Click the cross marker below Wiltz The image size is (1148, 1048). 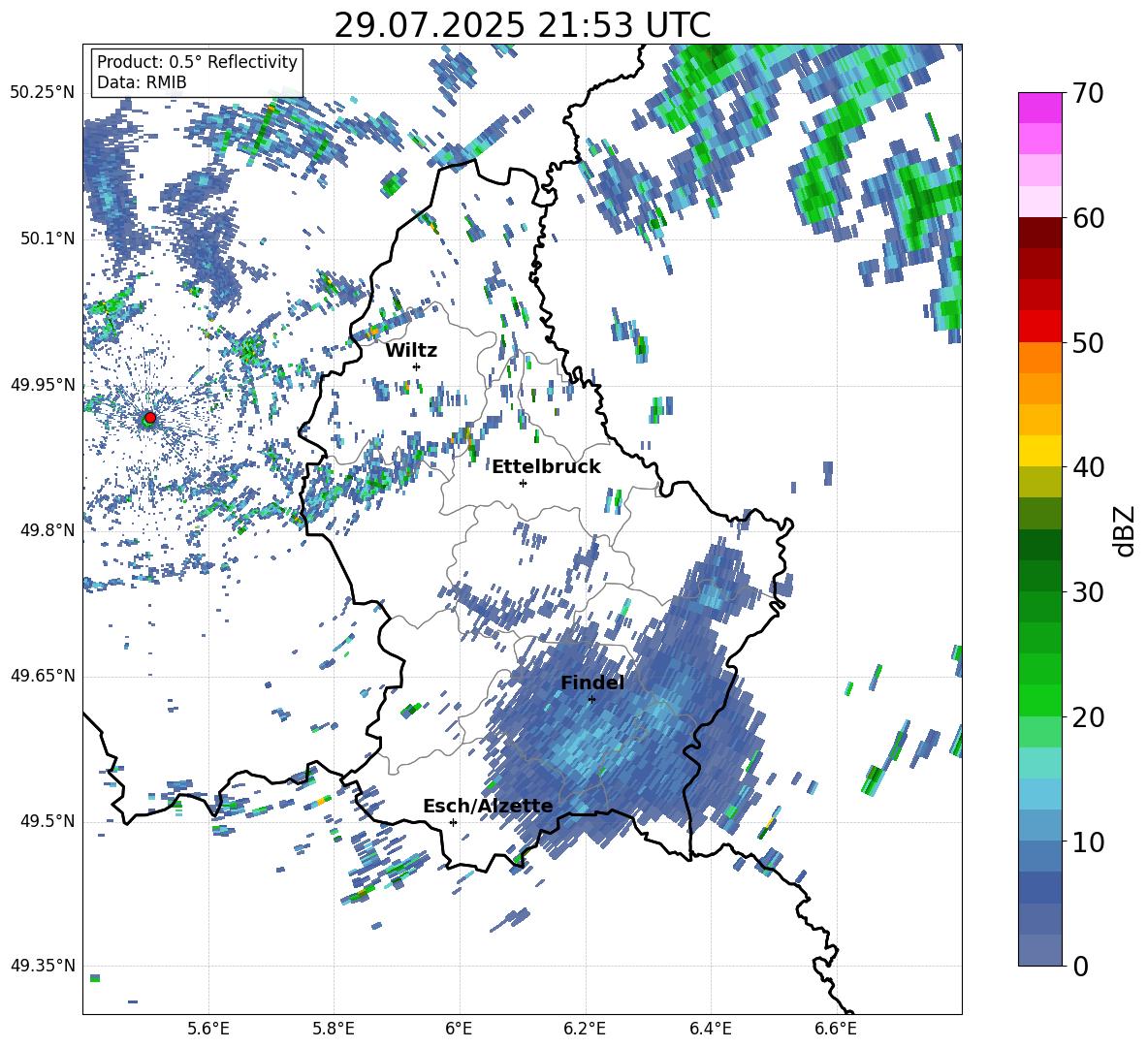tap(417, 366)
